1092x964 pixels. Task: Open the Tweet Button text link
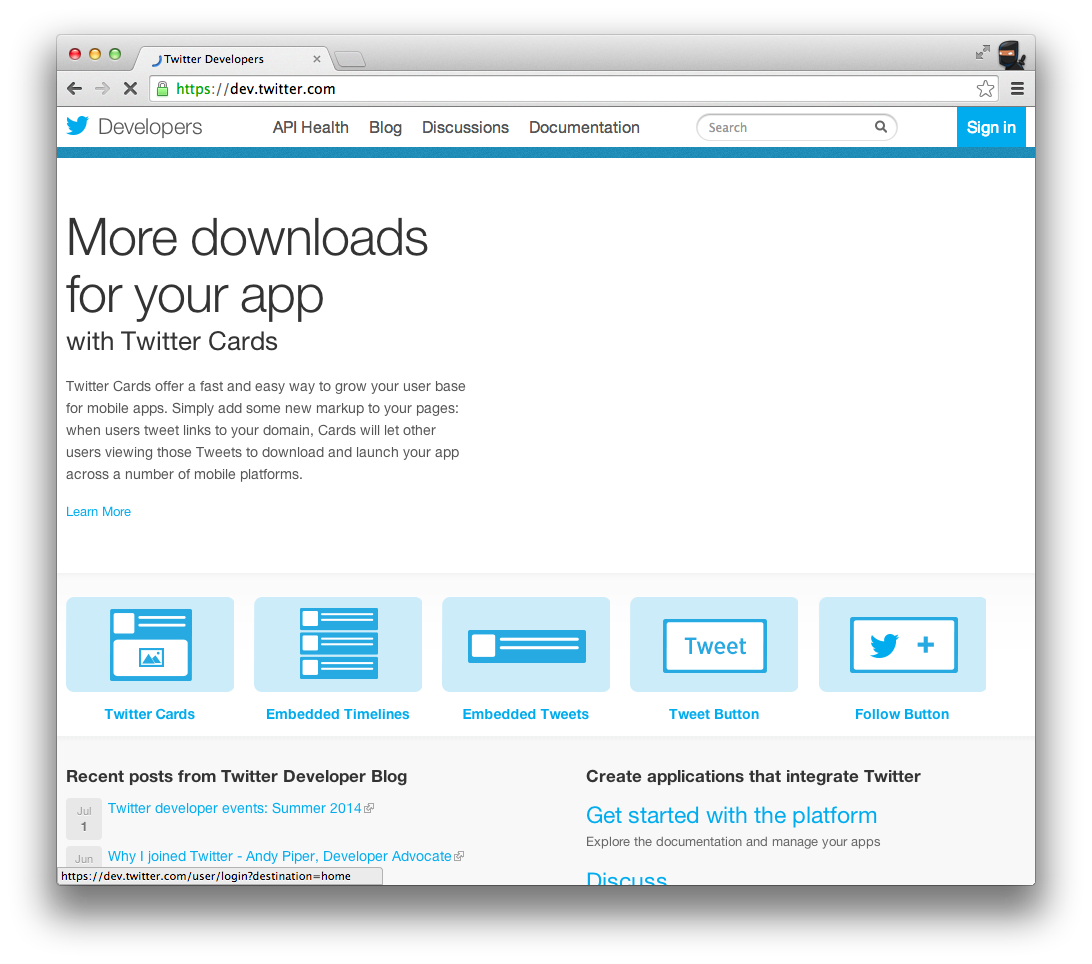coord(714,714)
